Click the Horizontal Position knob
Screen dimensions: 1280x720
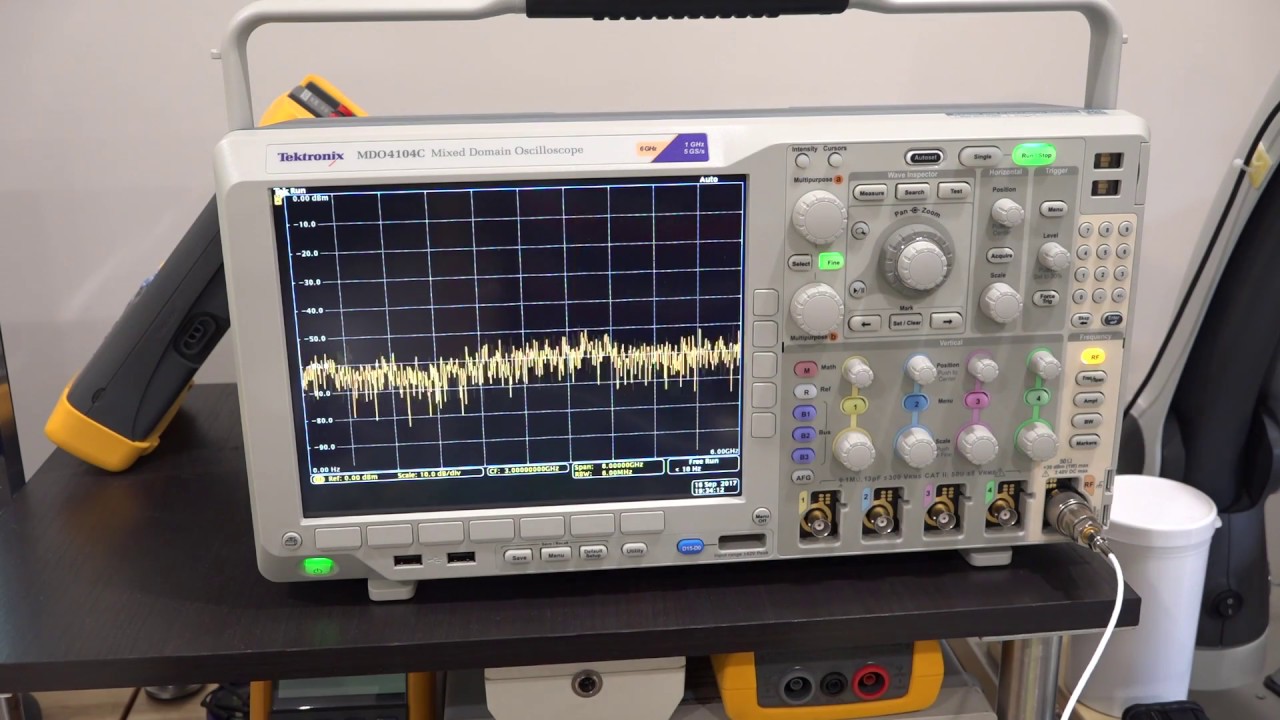[1007, 212]
